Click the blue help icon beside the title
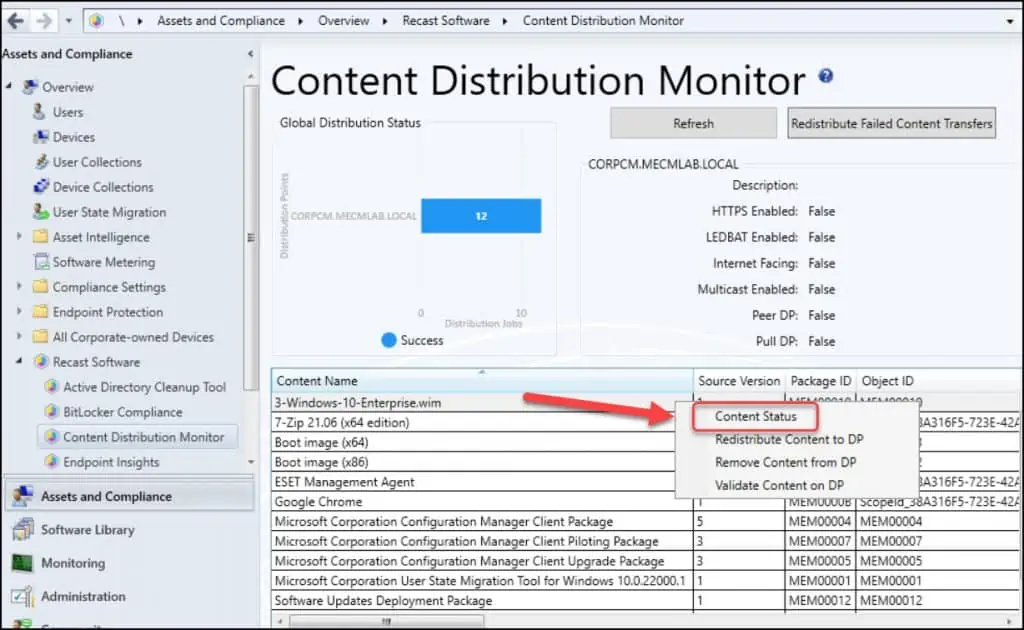Image resolution: width=1024 pixels, height=630 pixels. pos(825,76)
